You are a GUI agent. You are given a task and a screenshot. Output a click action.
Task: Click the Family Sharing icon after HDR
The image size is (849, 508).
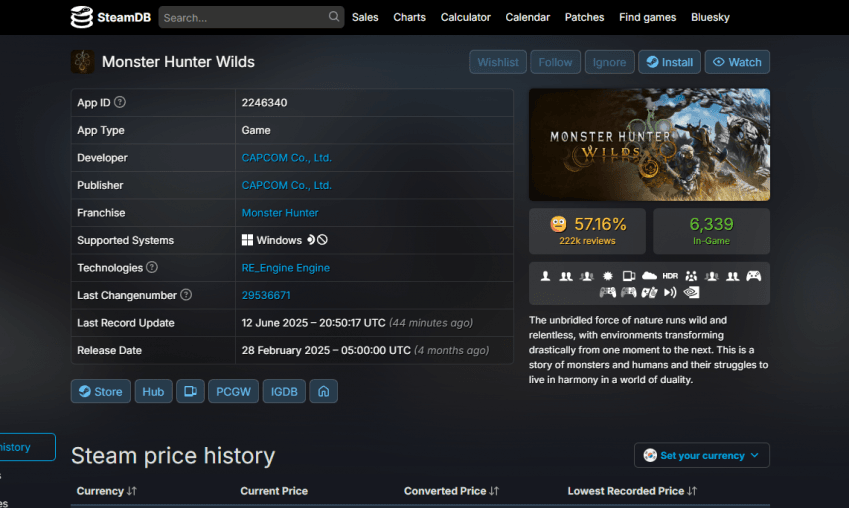click(x=691, y=276)
